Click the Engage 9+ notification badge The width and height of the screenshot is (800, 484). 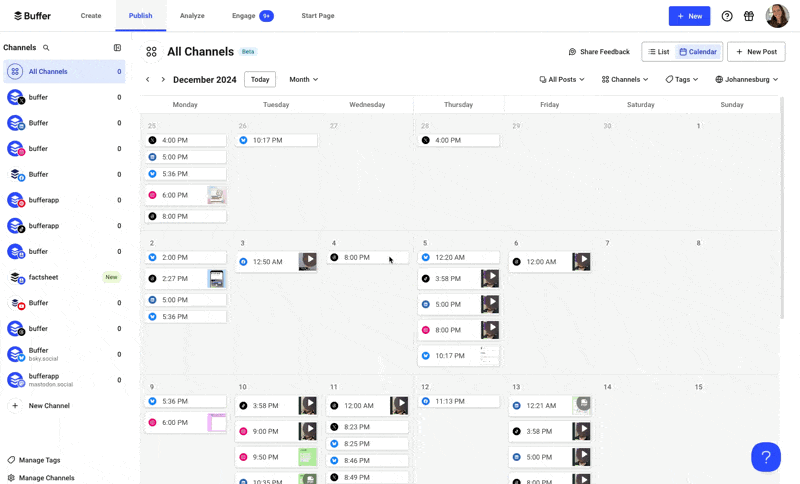(x=266, y=16)
